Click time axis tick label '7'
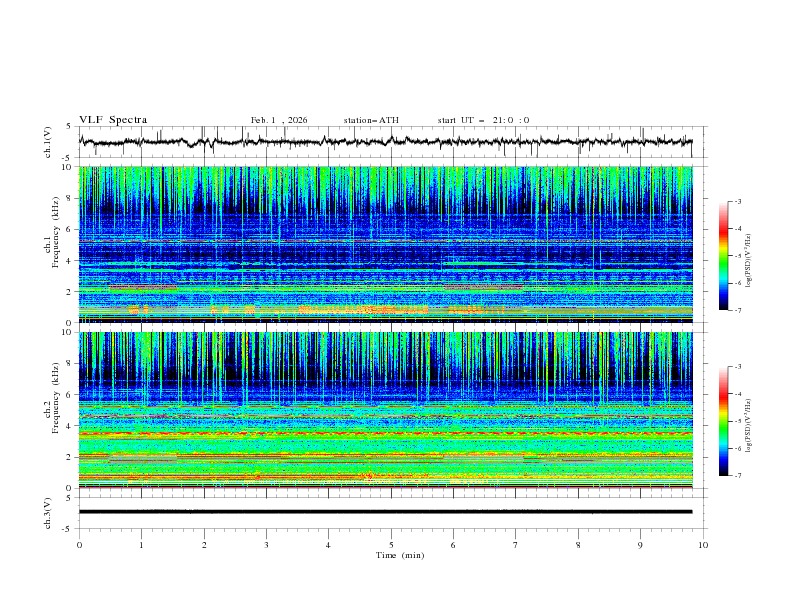Screen dimensions: 792x612 [x=516, y=545]
